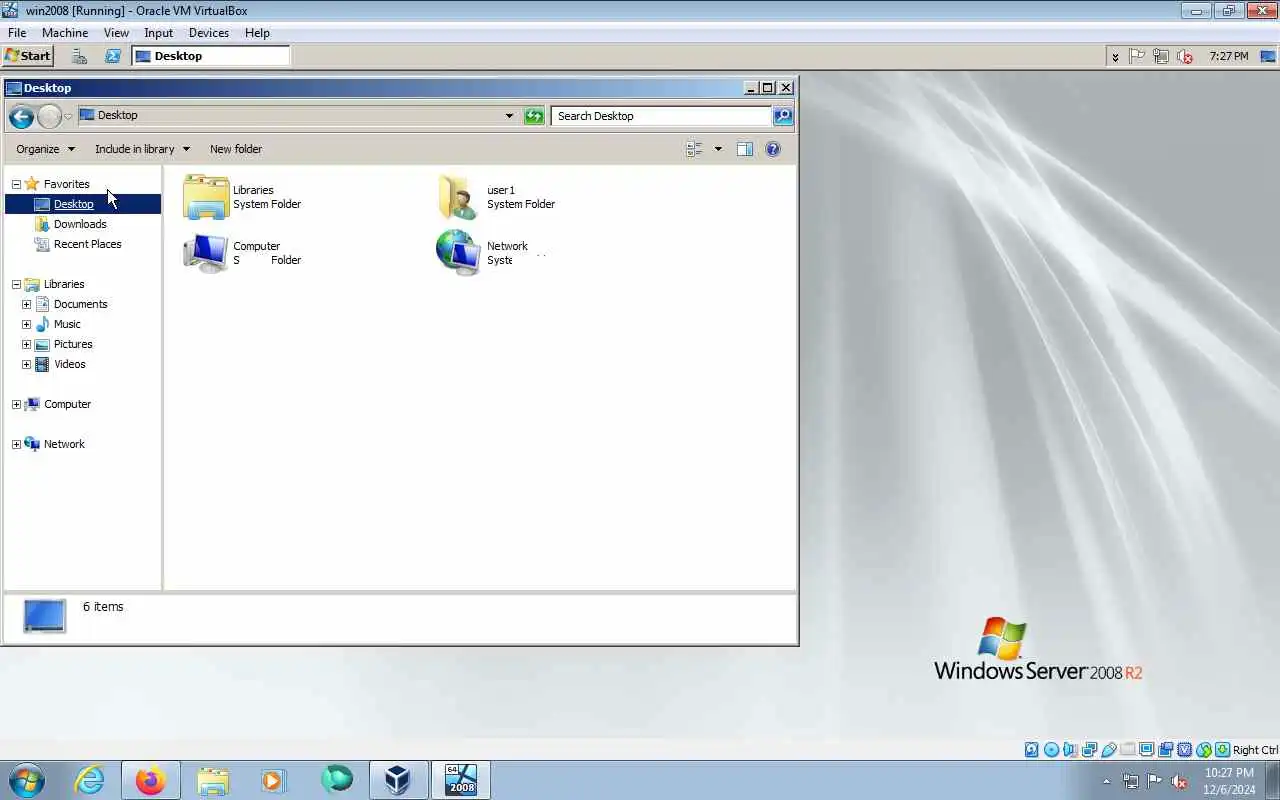
Task: Open view options dropdown arrow
Action: click(x=718, y=149)
